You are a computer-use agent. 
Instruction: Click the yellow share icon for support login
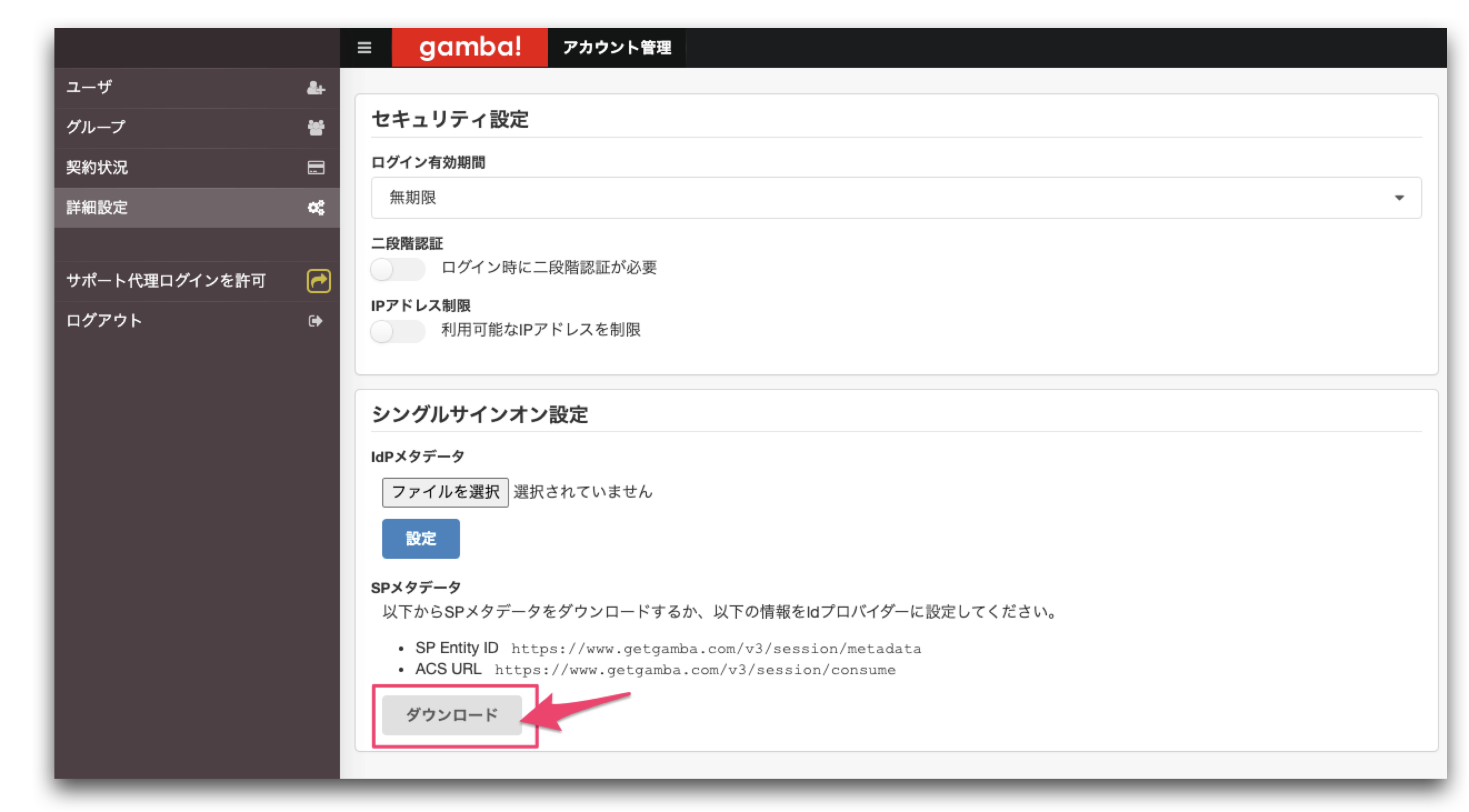point(319,280)
